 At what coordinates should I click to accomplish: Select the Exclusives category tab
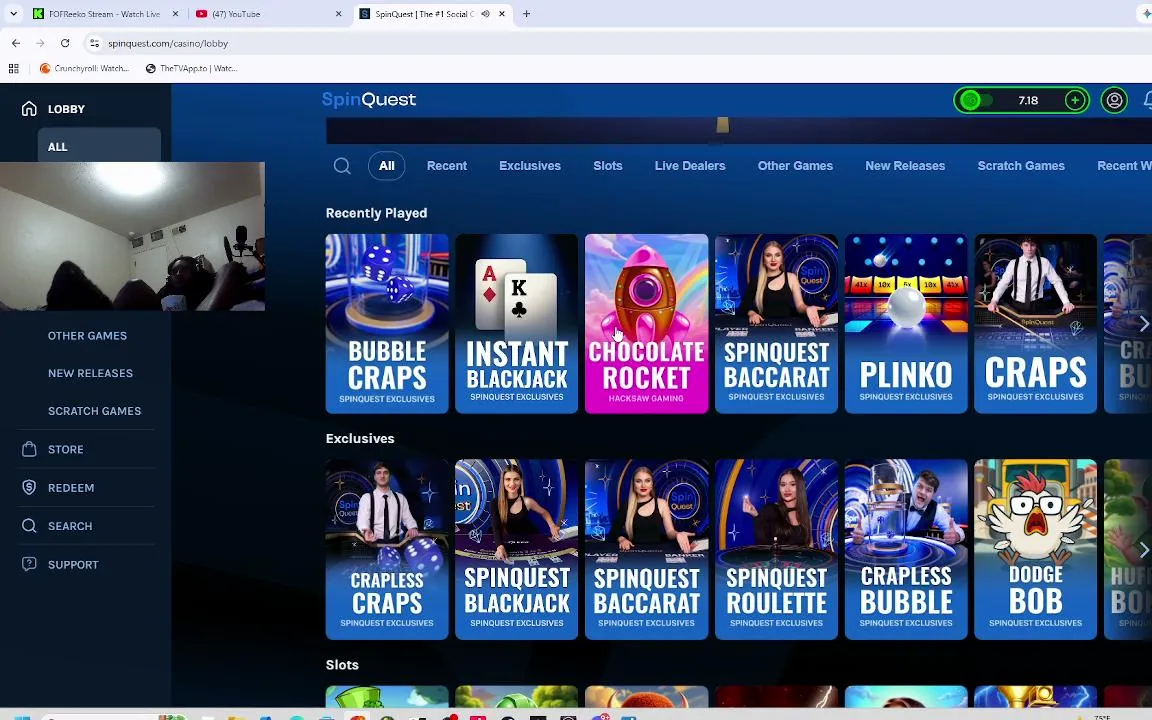pos(530,166)
